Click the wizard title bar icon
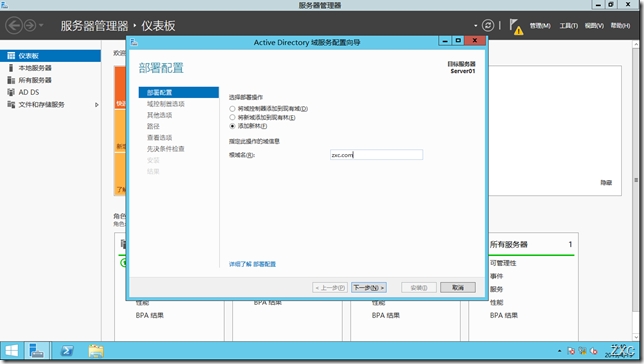Viewport: 644px width, 364px height. [134, 42]
